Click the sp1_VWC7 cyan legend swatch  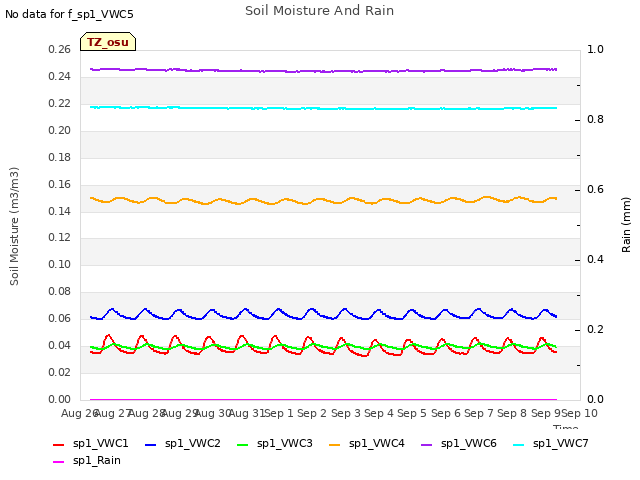pyautogui.click(x=518, y=444)
